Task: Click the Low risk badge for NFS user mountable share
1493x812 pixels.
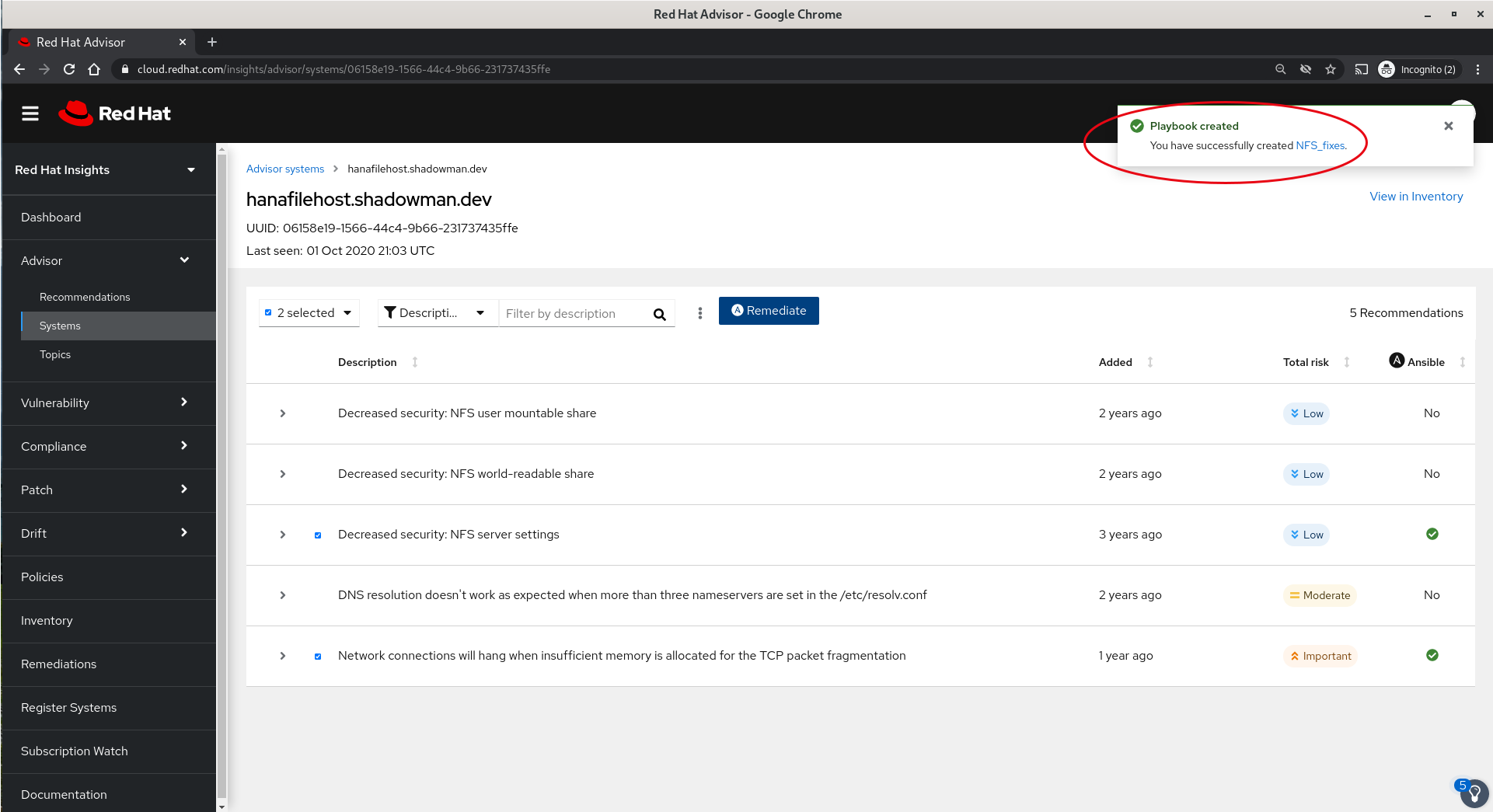Action: [1306, 413]
